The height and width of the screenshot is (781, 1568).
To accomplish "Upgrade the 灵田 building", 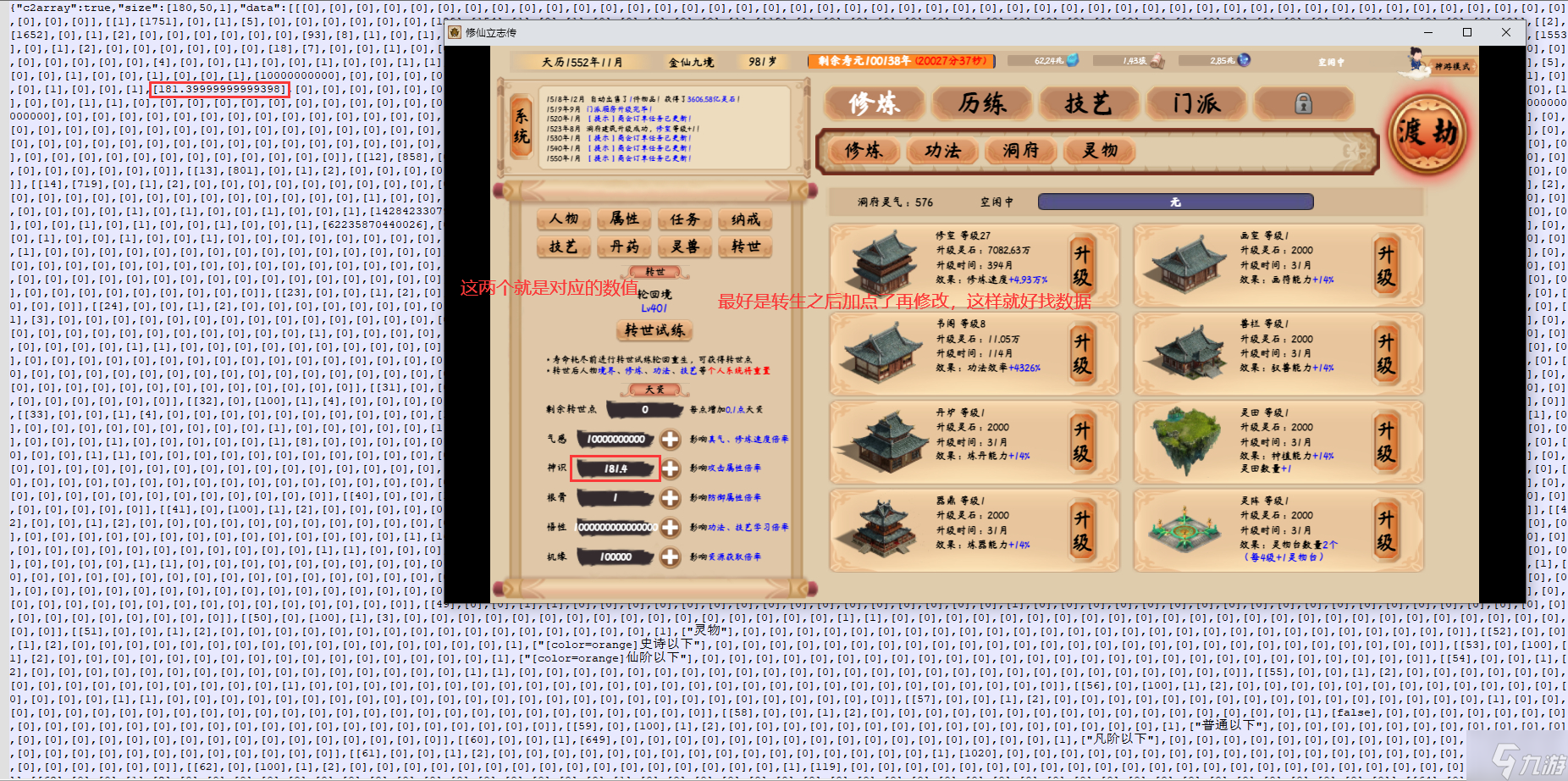I will (x=1385, y=441).
